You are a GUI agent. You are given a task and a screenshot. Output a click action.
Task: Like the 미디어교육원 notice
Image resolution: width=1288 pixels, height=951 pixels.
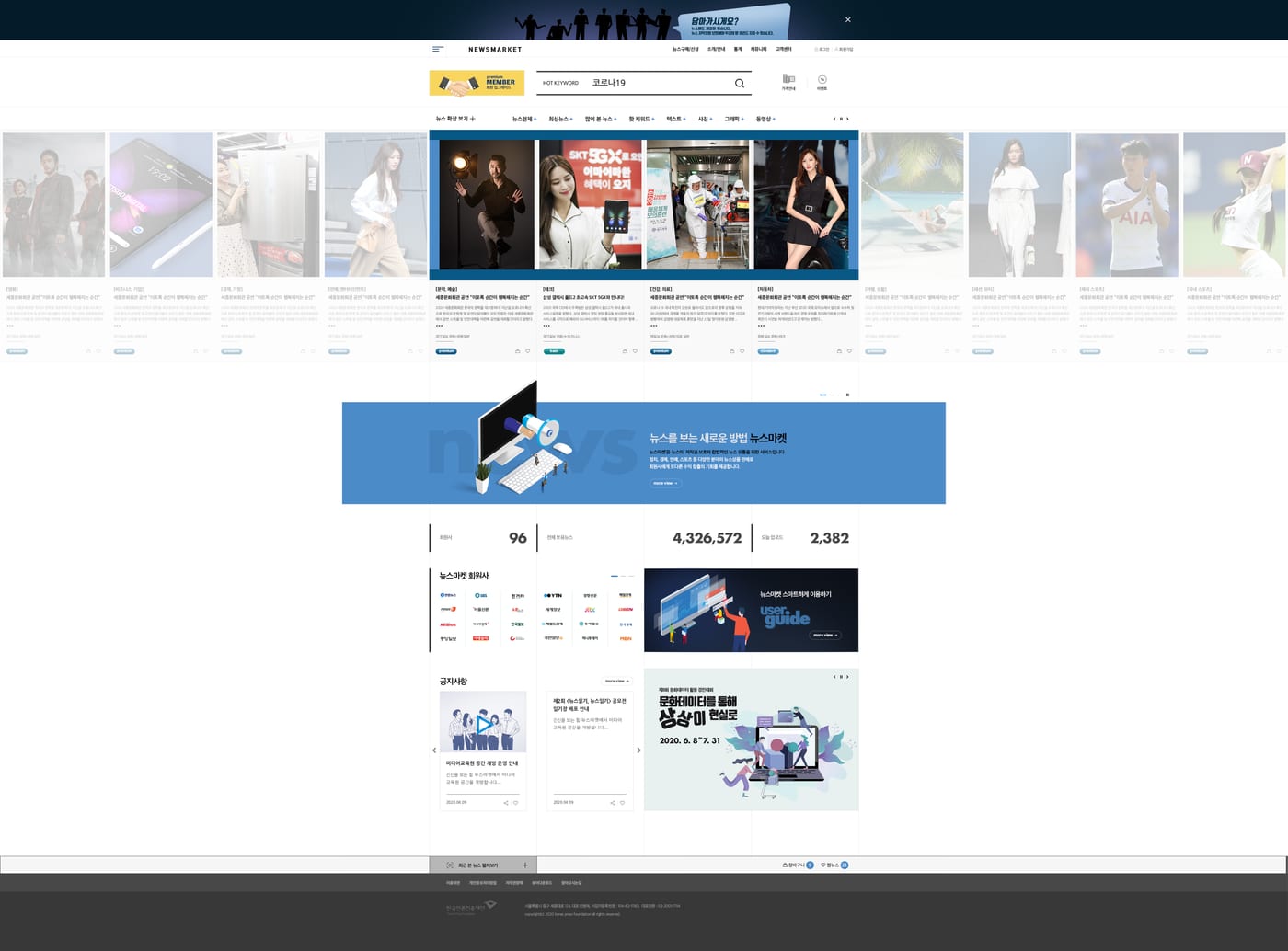click(x=515, y=803)
